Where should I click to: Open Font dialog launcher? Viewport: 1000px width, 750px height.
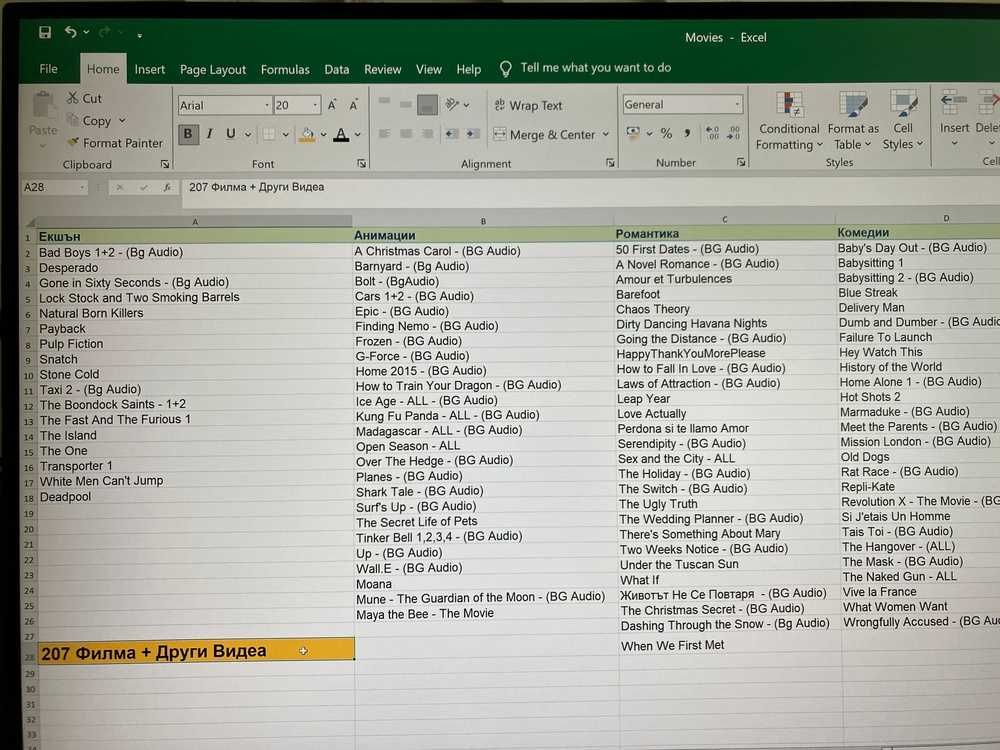point(362,164)
